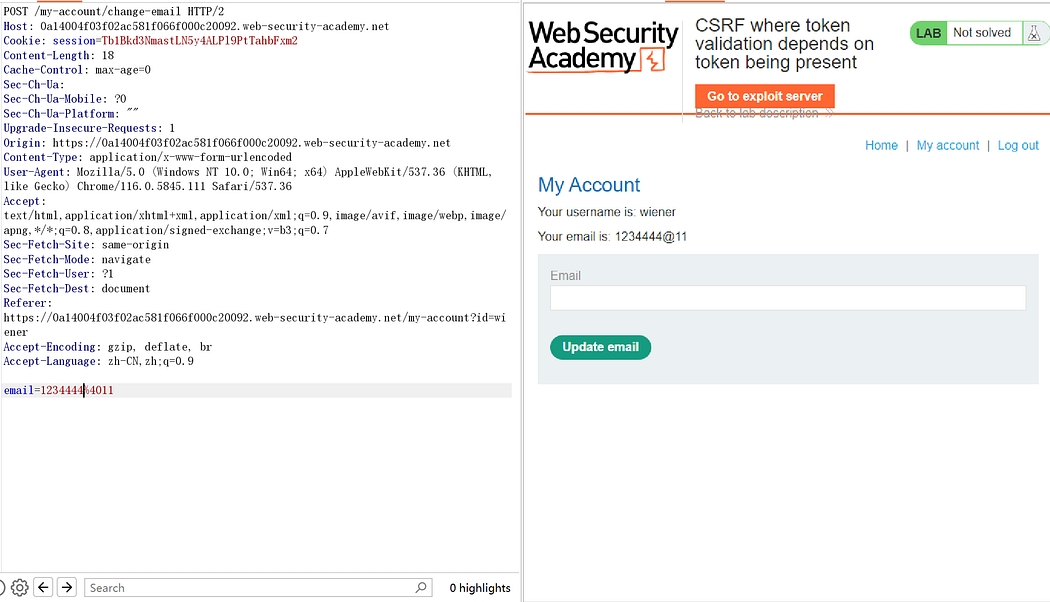Follow the Back to lab description link
Viewport: 1050px width, 602px height.
(x=763, y=114)
